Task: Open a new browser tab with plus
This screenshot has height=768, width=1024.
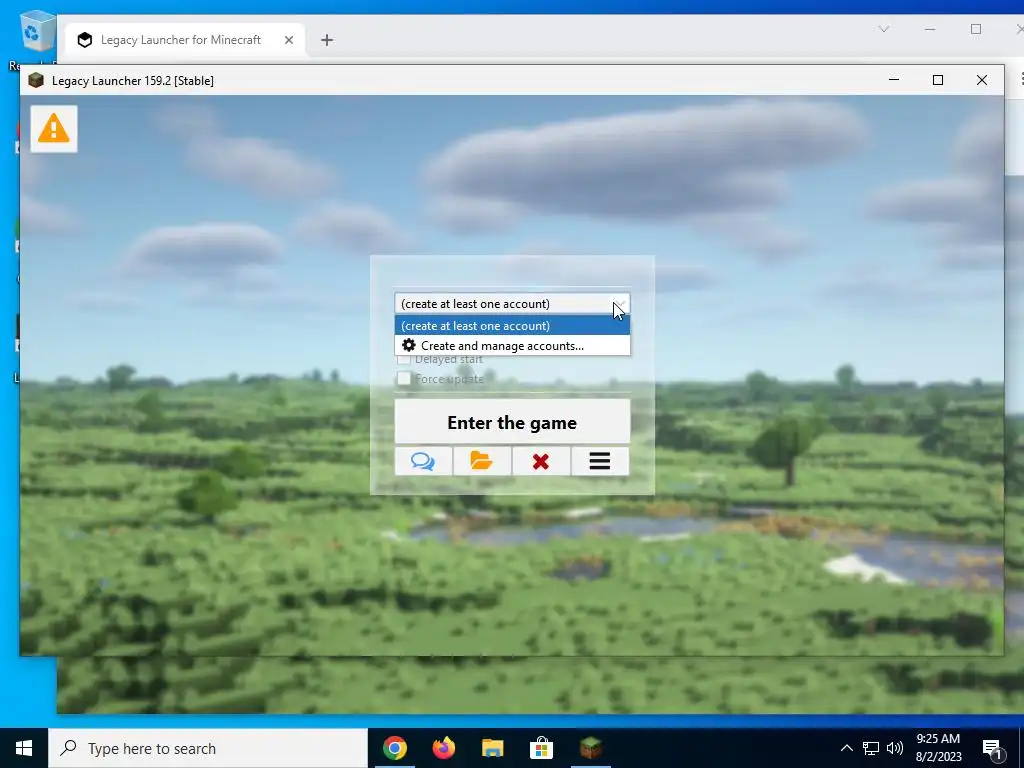Action: coord(327,40)
